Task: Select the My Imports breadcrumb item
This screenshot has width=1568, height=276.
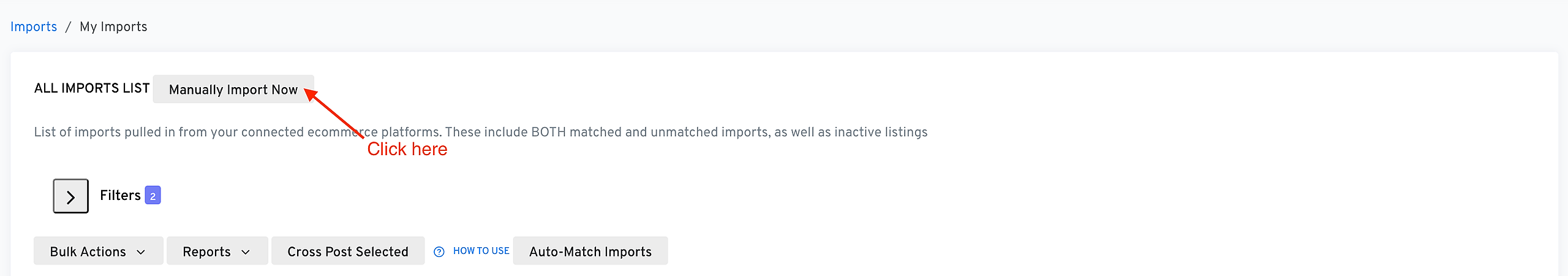Action: pos(113,27)
